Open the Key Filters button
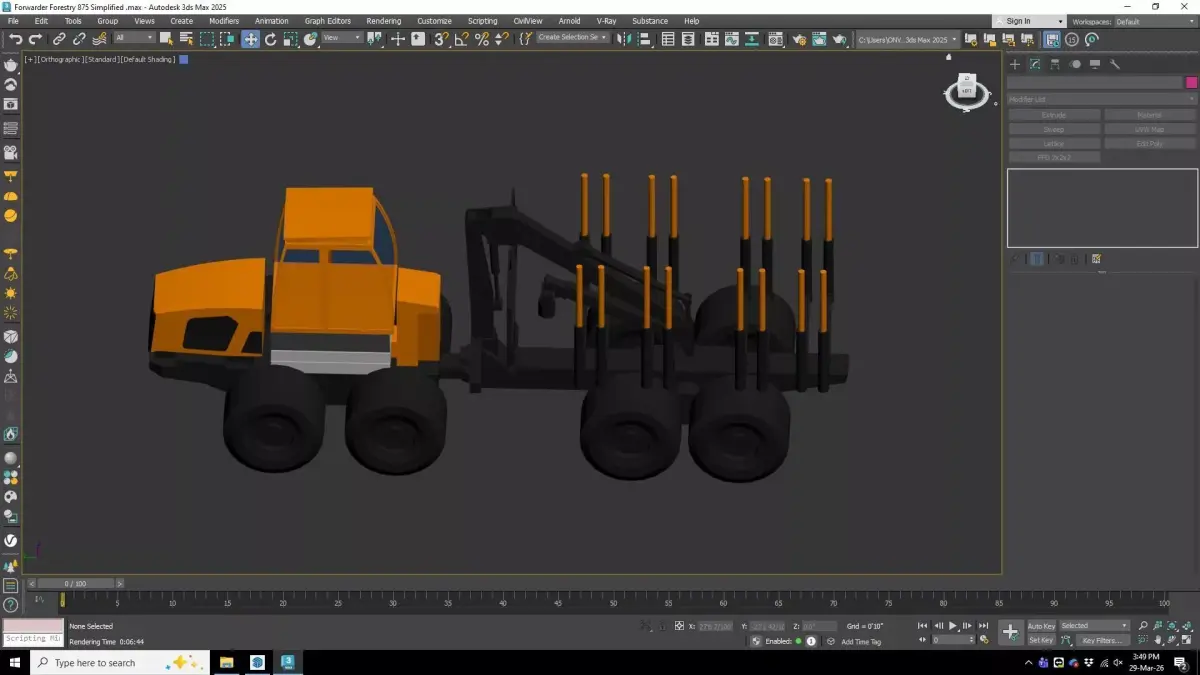 (1101, 640)
